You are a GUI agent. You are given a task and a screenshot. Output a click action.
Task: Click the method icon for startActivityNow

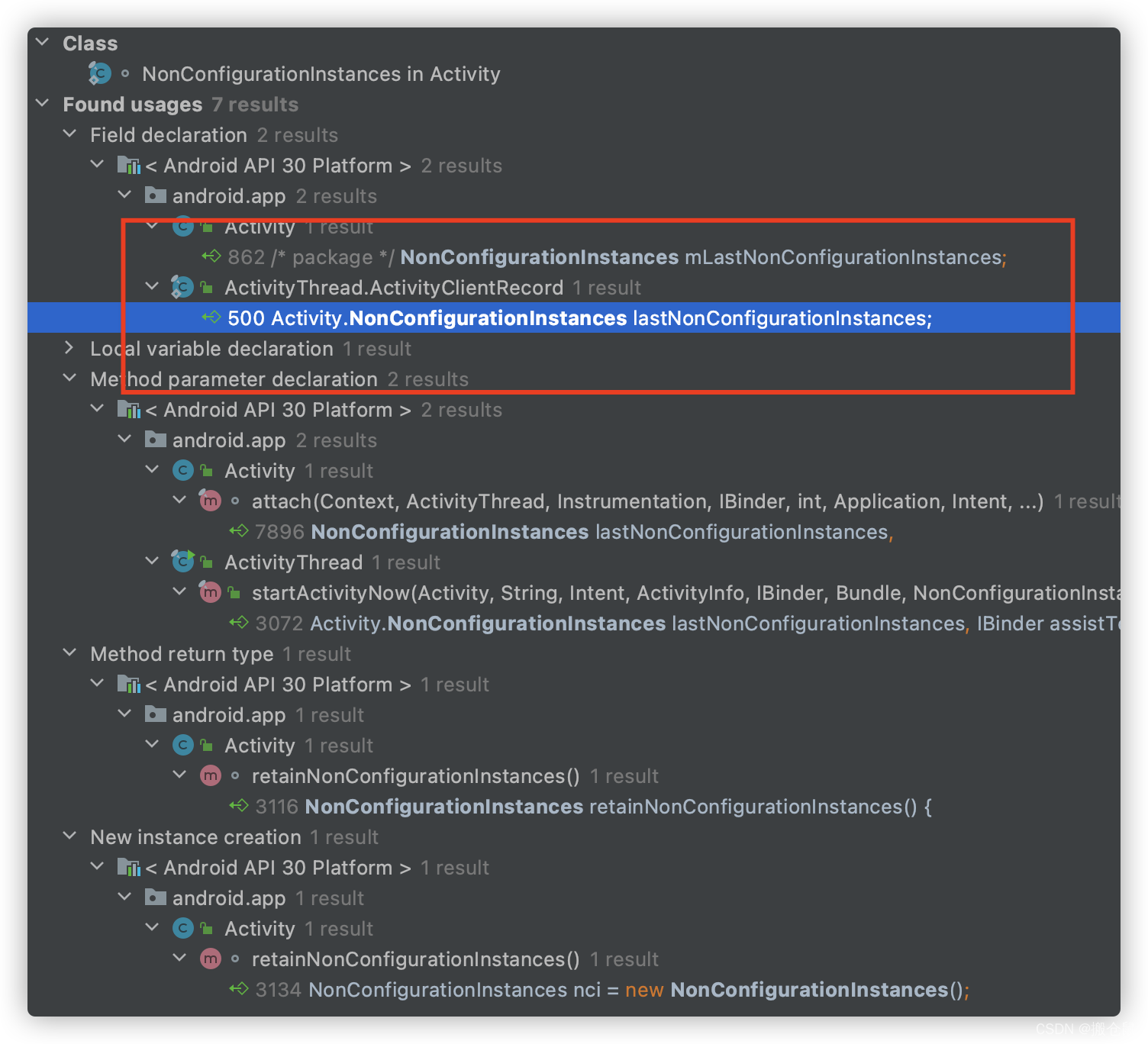click(x=210, y=592)
